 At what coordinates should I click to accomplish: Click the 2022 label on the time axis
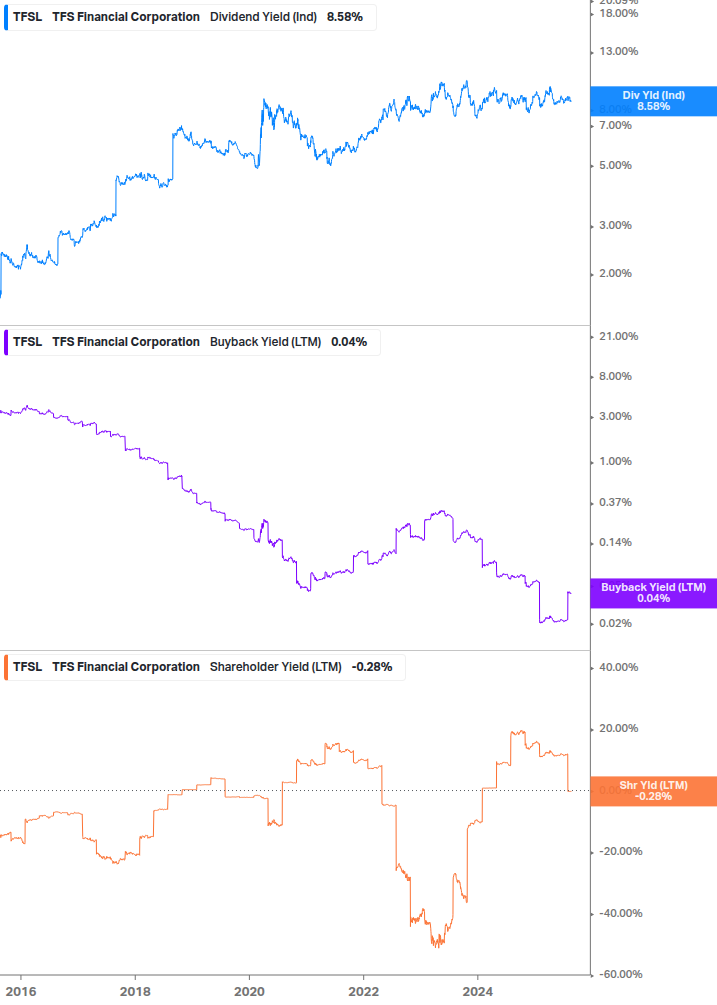363,992
